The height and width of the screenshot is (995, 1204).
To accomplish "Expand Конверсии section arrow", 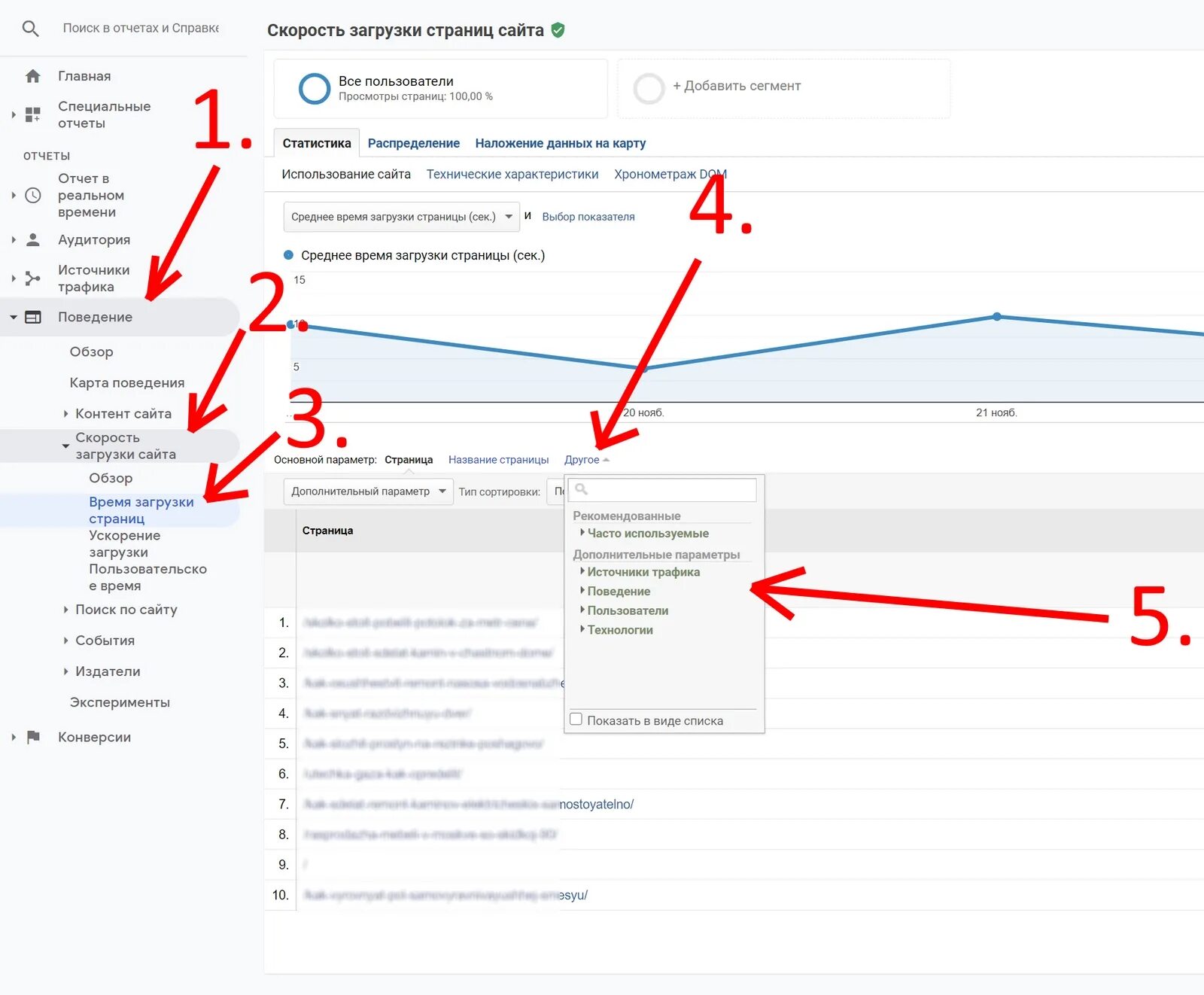I will tap(14, 738).
